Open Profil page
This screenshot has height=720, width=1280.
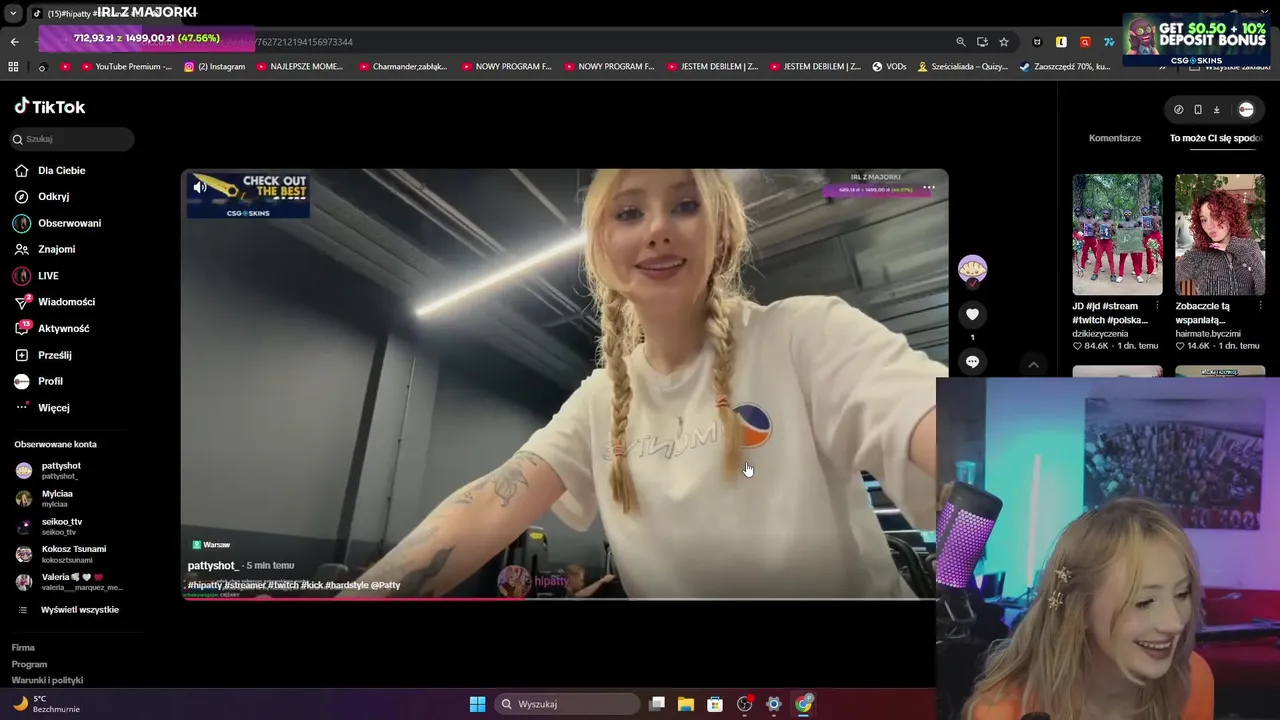pos(50,381)
